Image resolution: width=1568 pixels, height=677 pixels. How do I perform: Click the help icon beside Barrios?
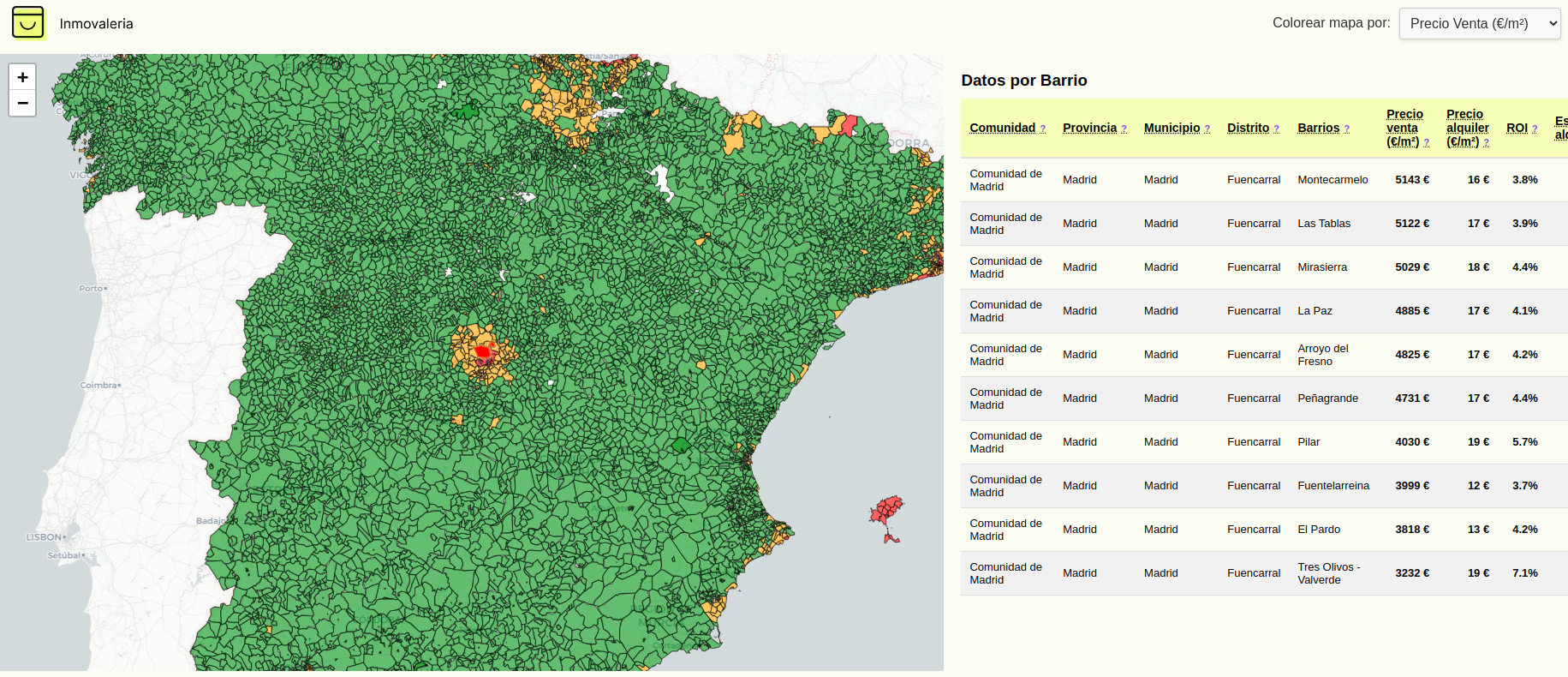1346,129
